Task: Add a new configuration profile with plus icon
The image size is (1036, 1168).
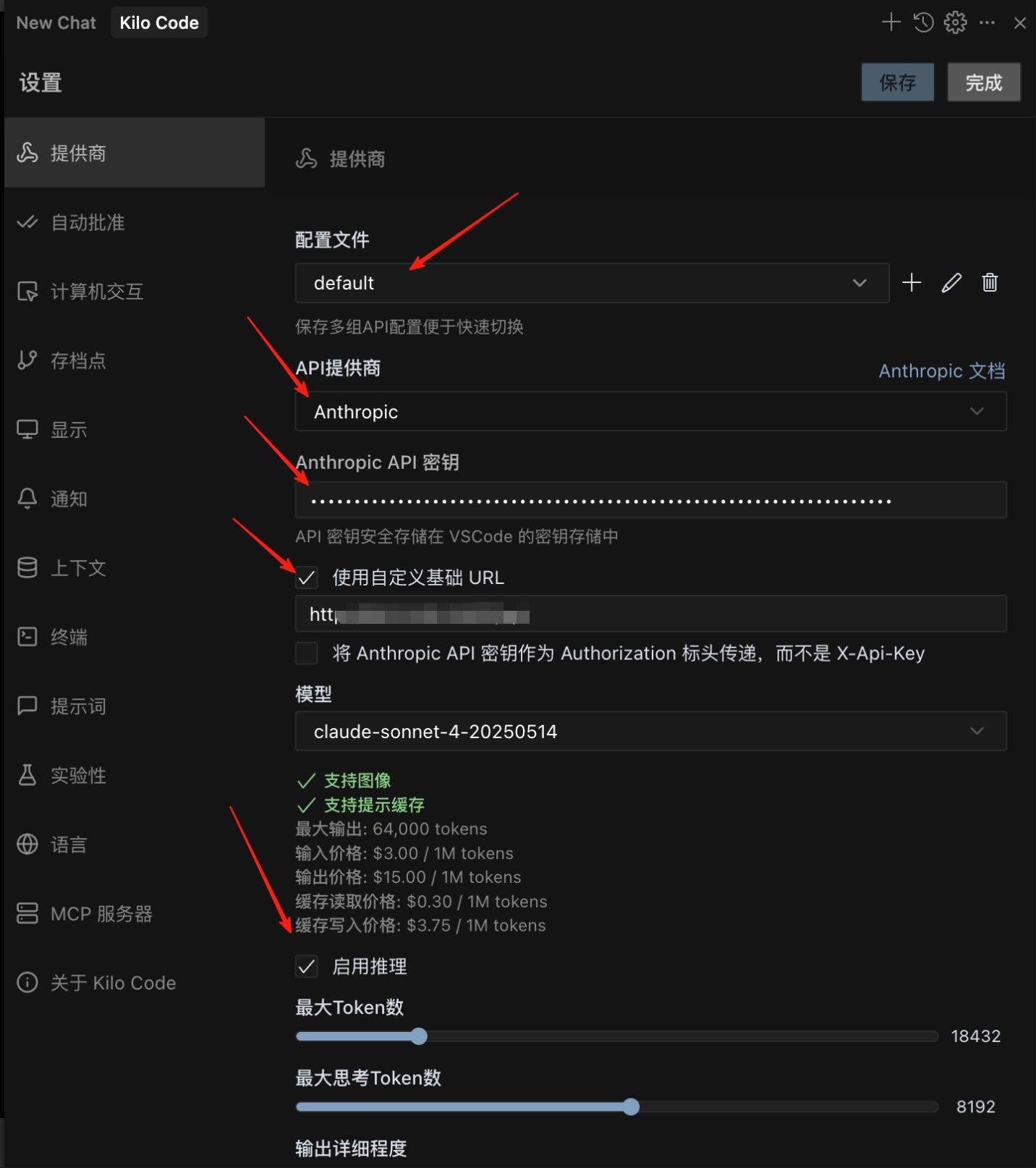Action: pyautogui.click(x=912, y=282)
